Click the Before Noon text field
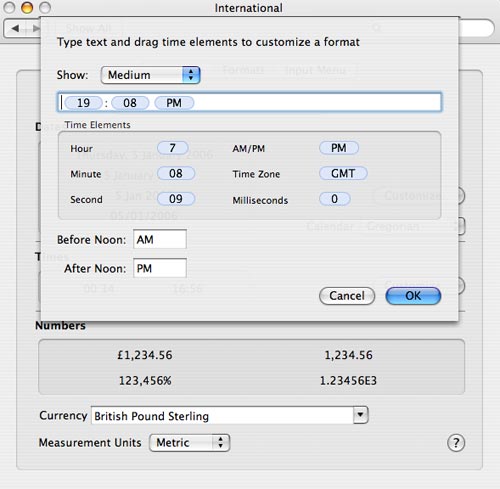The height and width of the screenshot is (489, 500). pos(160,239)
